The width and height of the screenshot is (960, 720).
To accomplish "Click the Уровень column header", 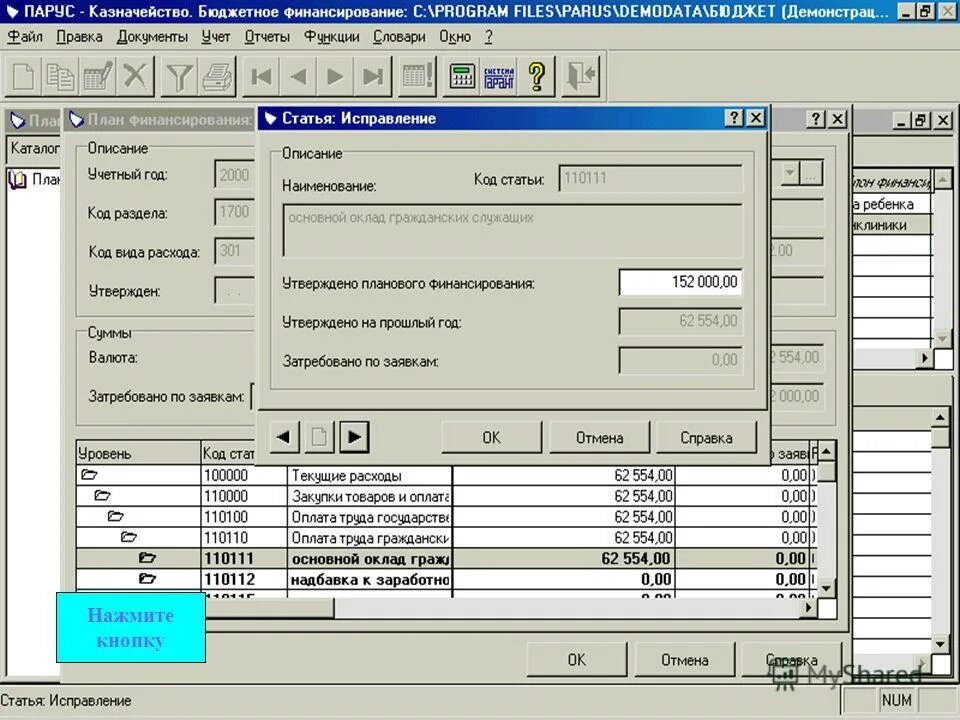I will 139,453.
